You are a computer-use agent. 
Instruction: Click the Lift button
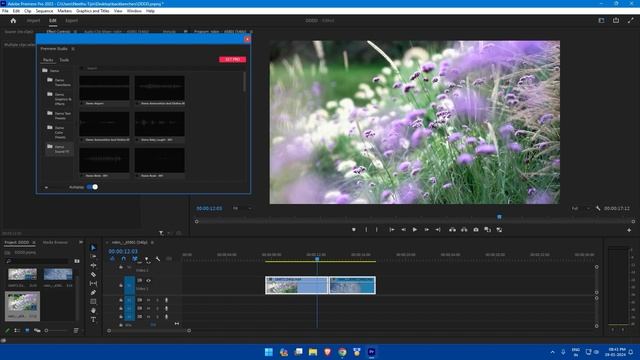(x=452, y=230)
